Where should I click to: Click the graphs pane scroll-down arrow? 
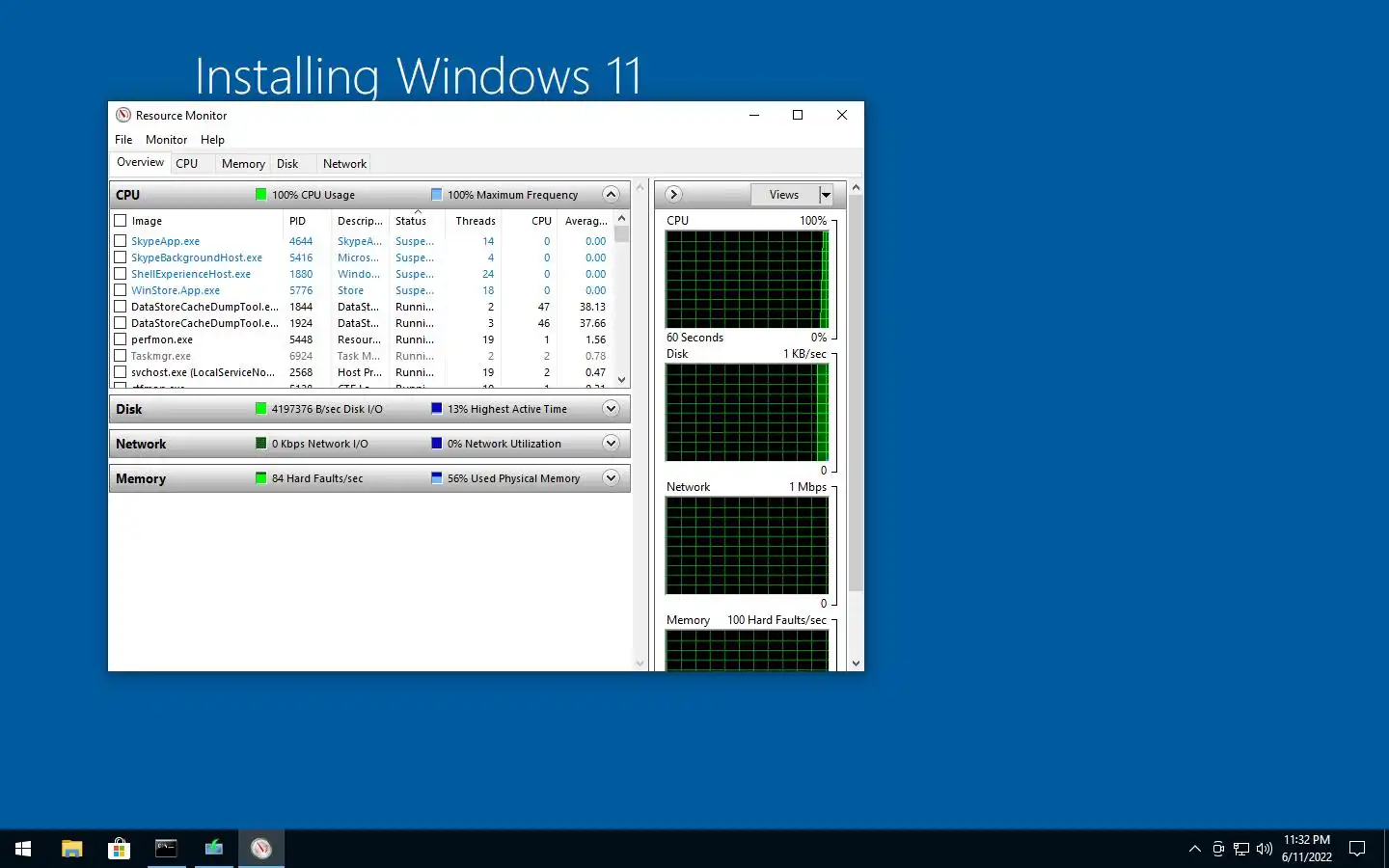856,664
